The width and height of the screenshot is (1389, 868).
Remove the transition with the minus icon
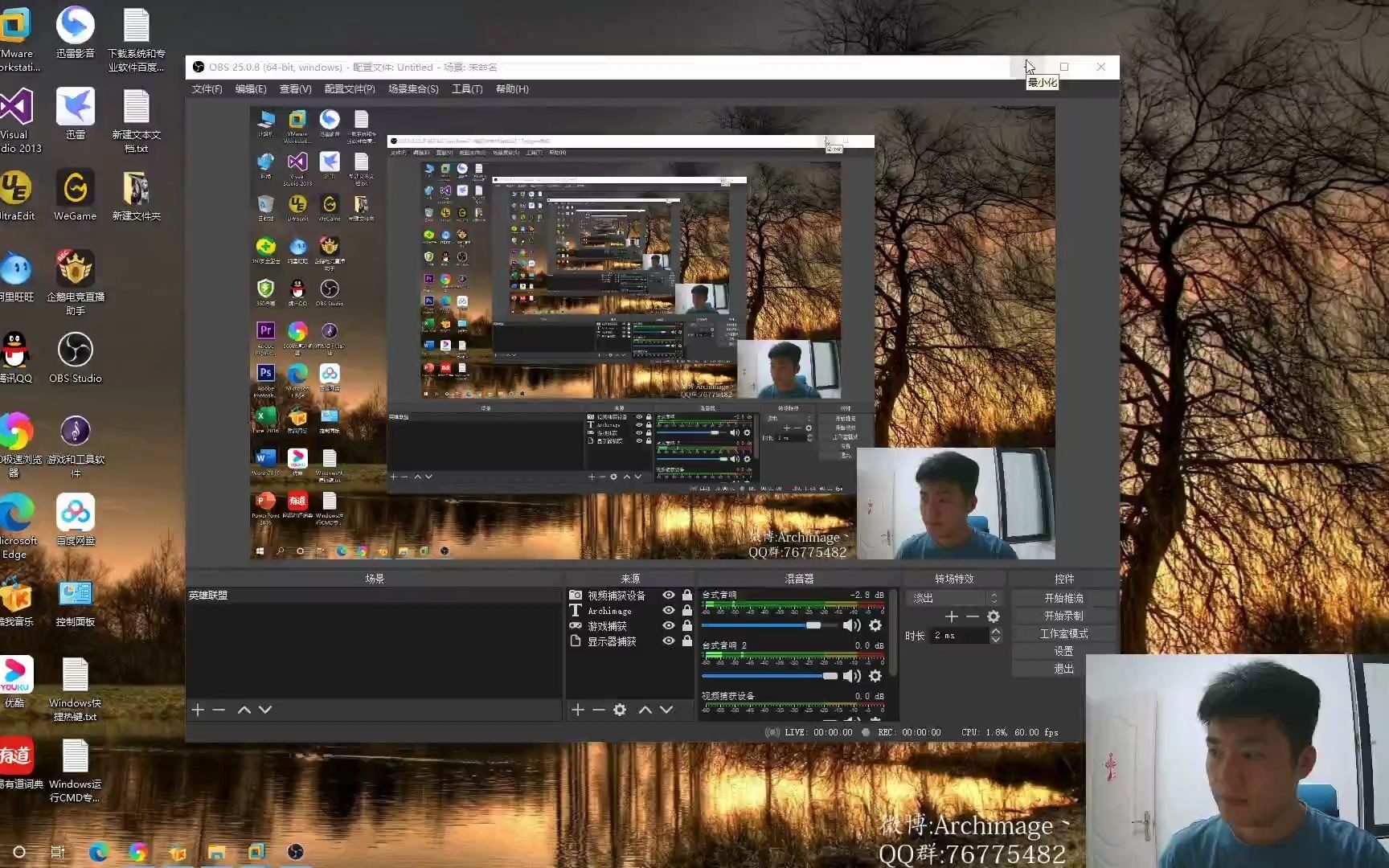point(973,616)
